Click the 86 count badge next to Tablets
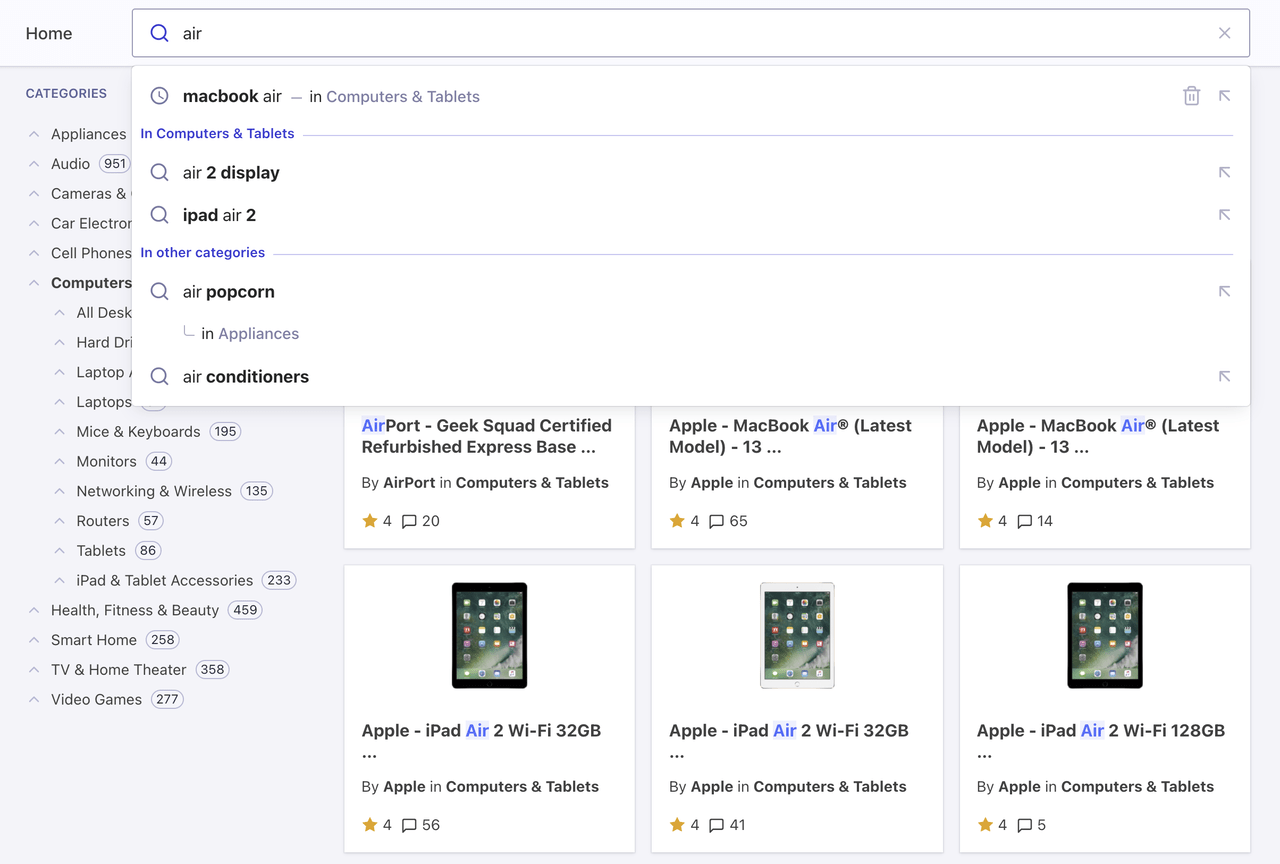 (147, 550)
